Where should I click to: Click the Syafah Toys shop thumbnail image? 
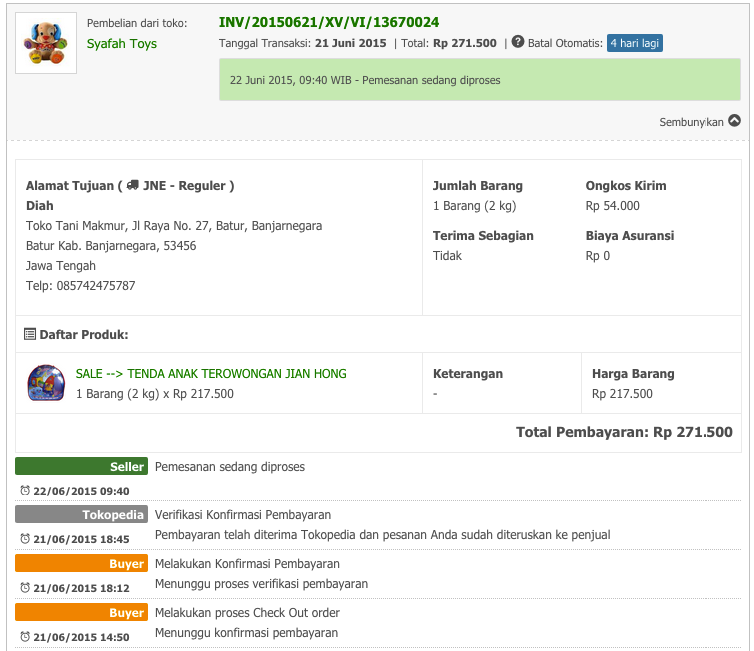(46, 43)
